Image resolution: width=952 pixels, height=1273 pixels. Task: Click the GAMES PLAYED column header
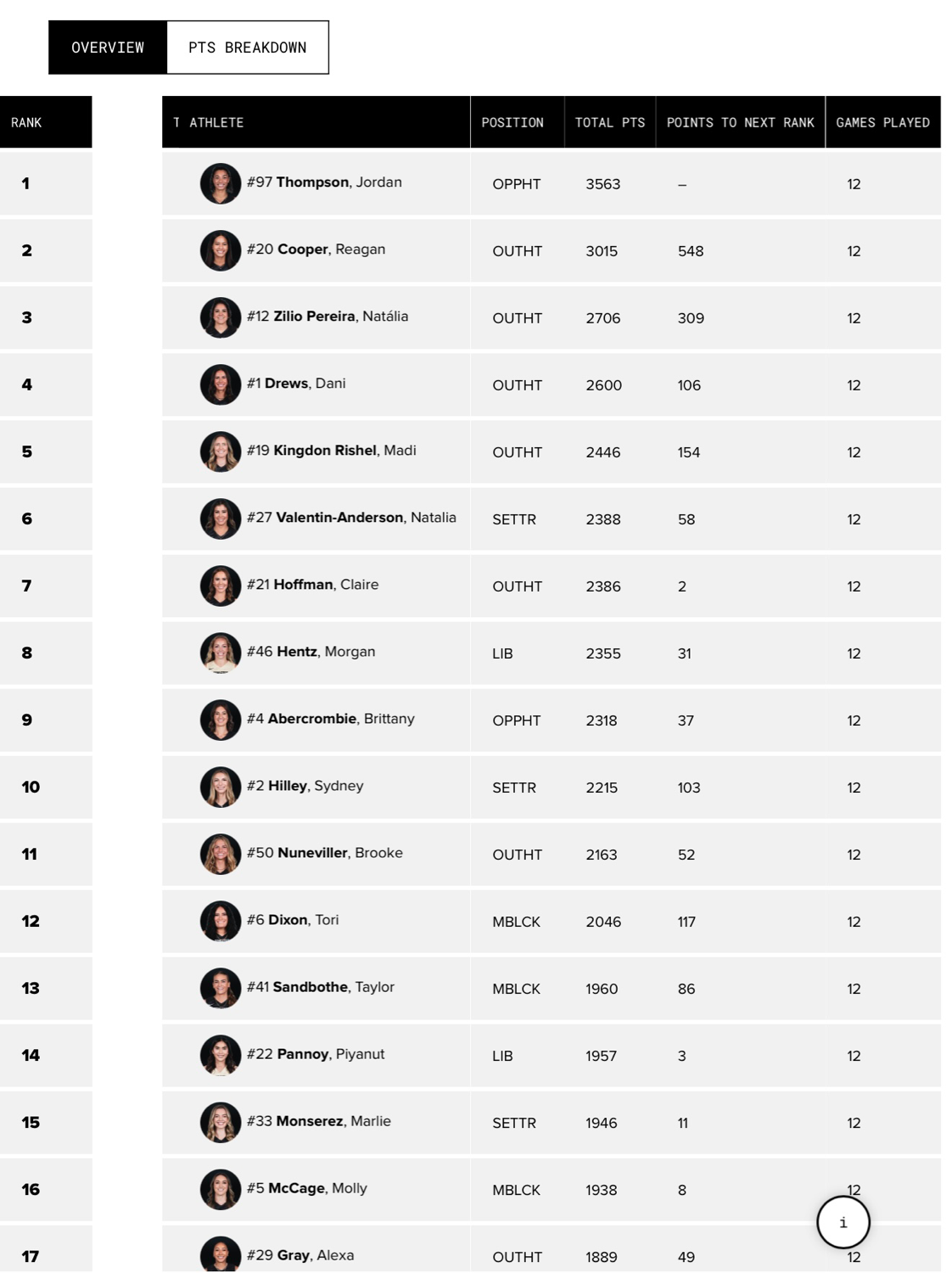pyautogui.click(x=882, y=122)
